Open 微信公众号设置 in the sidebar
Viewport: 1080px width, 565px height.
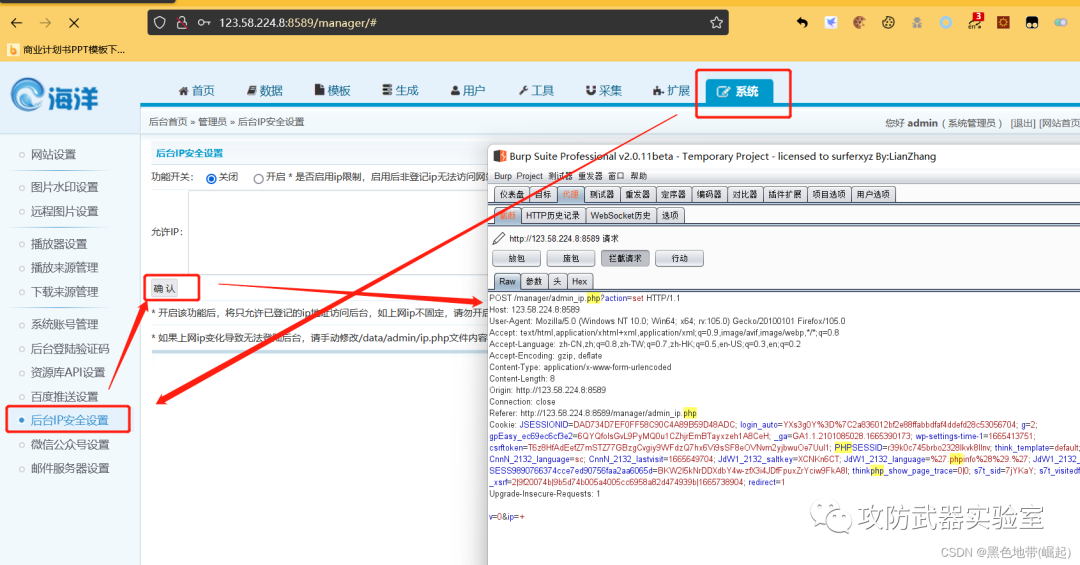pos(70,444)
